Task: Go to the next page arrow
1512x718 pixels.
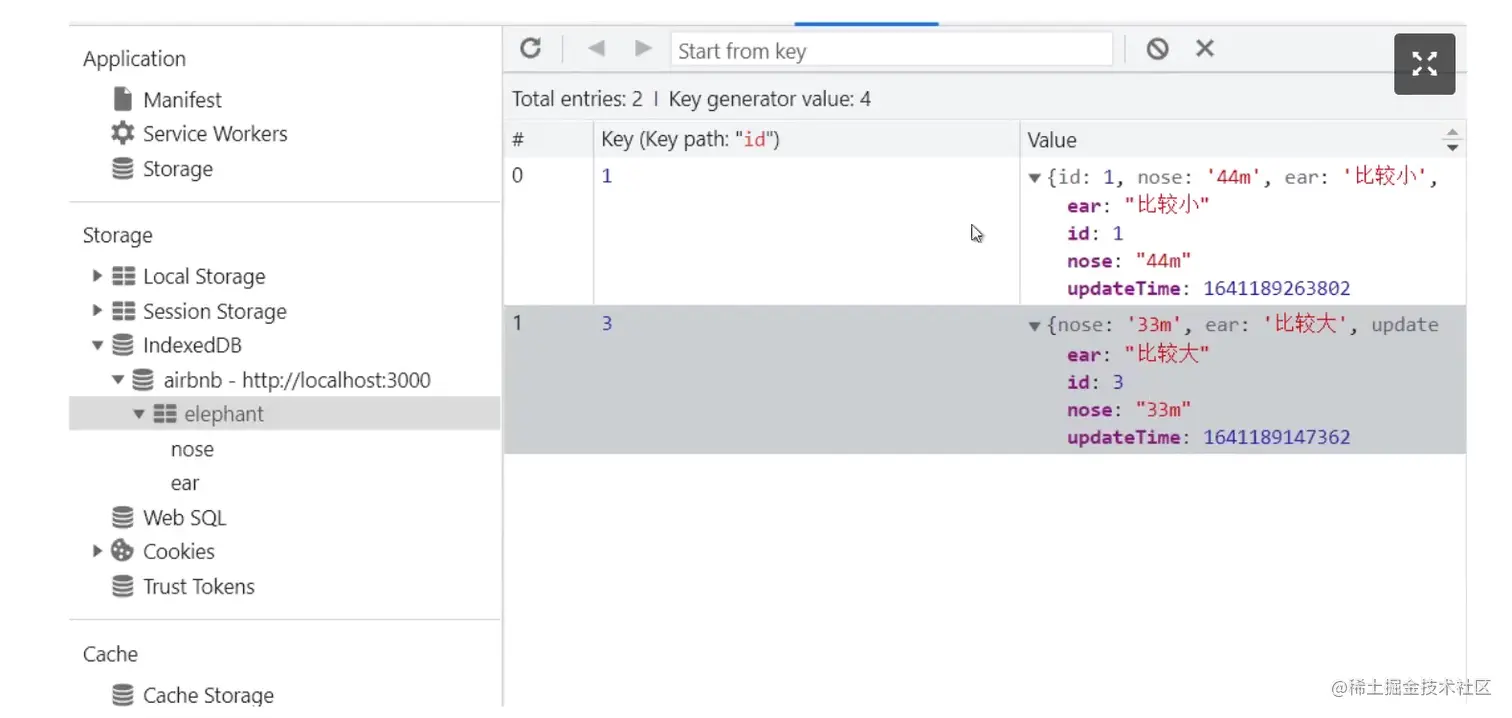Action: pos(643,48)
